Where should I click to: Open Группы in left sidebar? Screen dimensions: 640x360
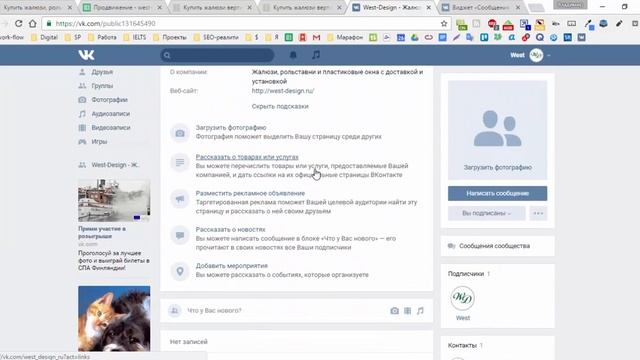pyautogui.click(x=102, y=86)
